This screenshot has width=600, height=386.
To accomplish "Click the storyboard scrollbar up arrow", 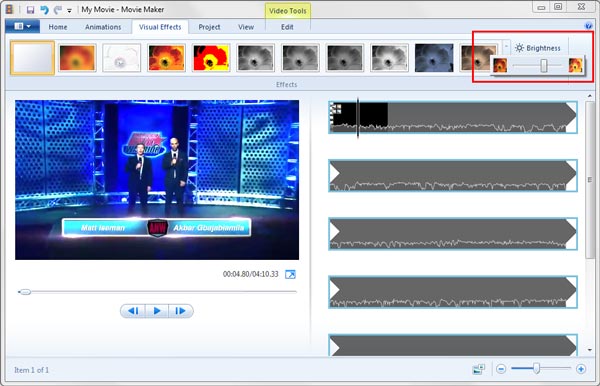I will click(x=590, y=96).
